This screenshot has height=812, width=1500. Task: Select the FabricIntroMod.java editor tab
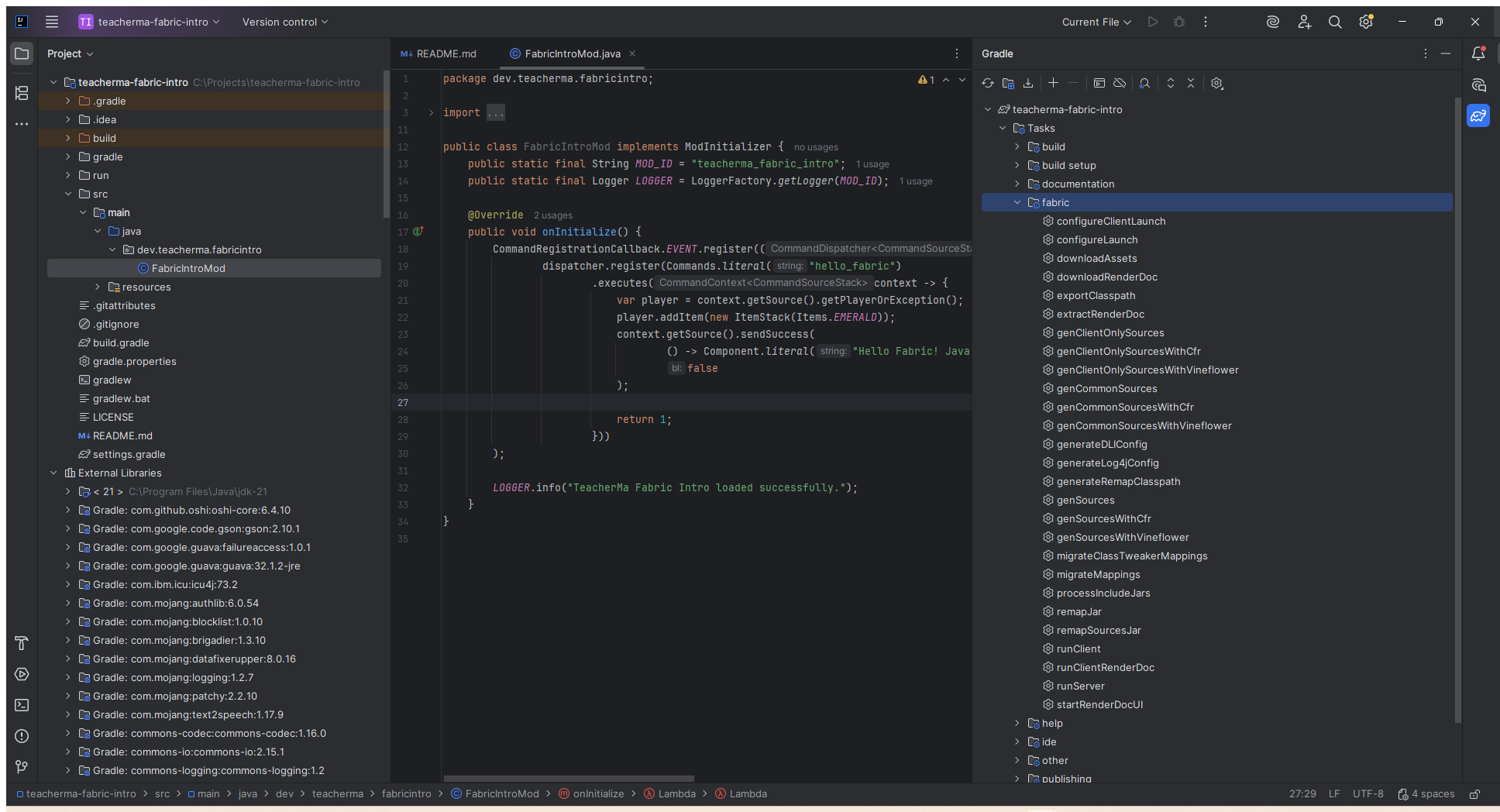pyautogui.click(x=572, y=53)
